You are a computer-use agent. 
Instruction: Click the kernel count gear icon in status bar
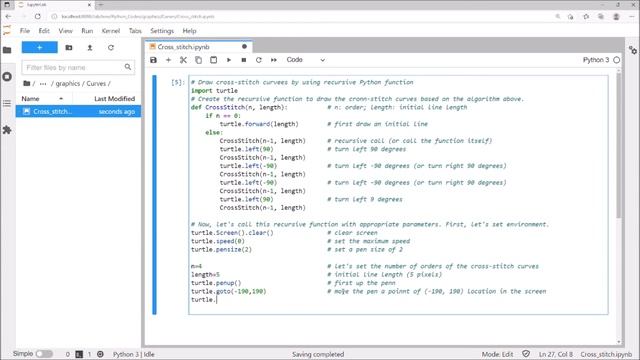click(x=100, y=354)
